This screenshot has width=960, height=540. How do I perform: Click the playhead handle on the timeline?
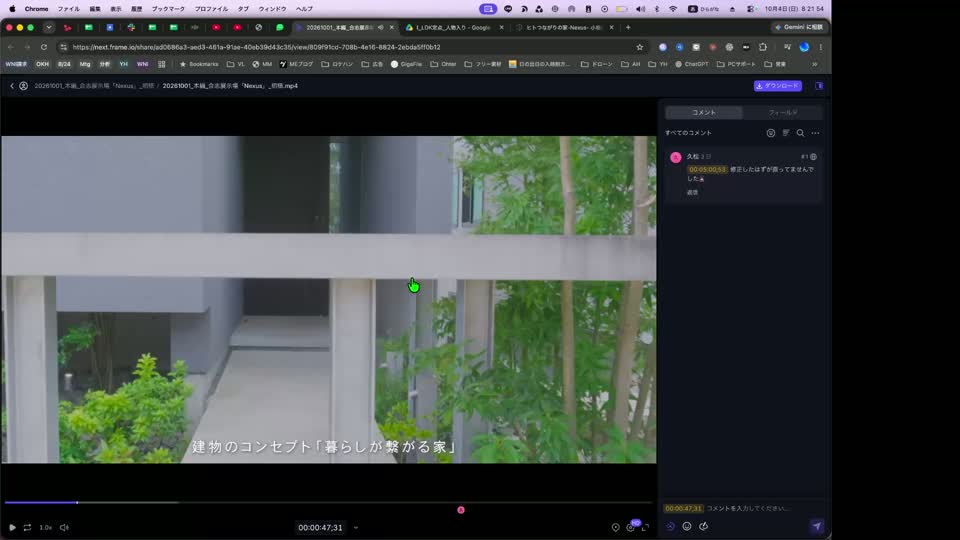[x=77, y=503]
